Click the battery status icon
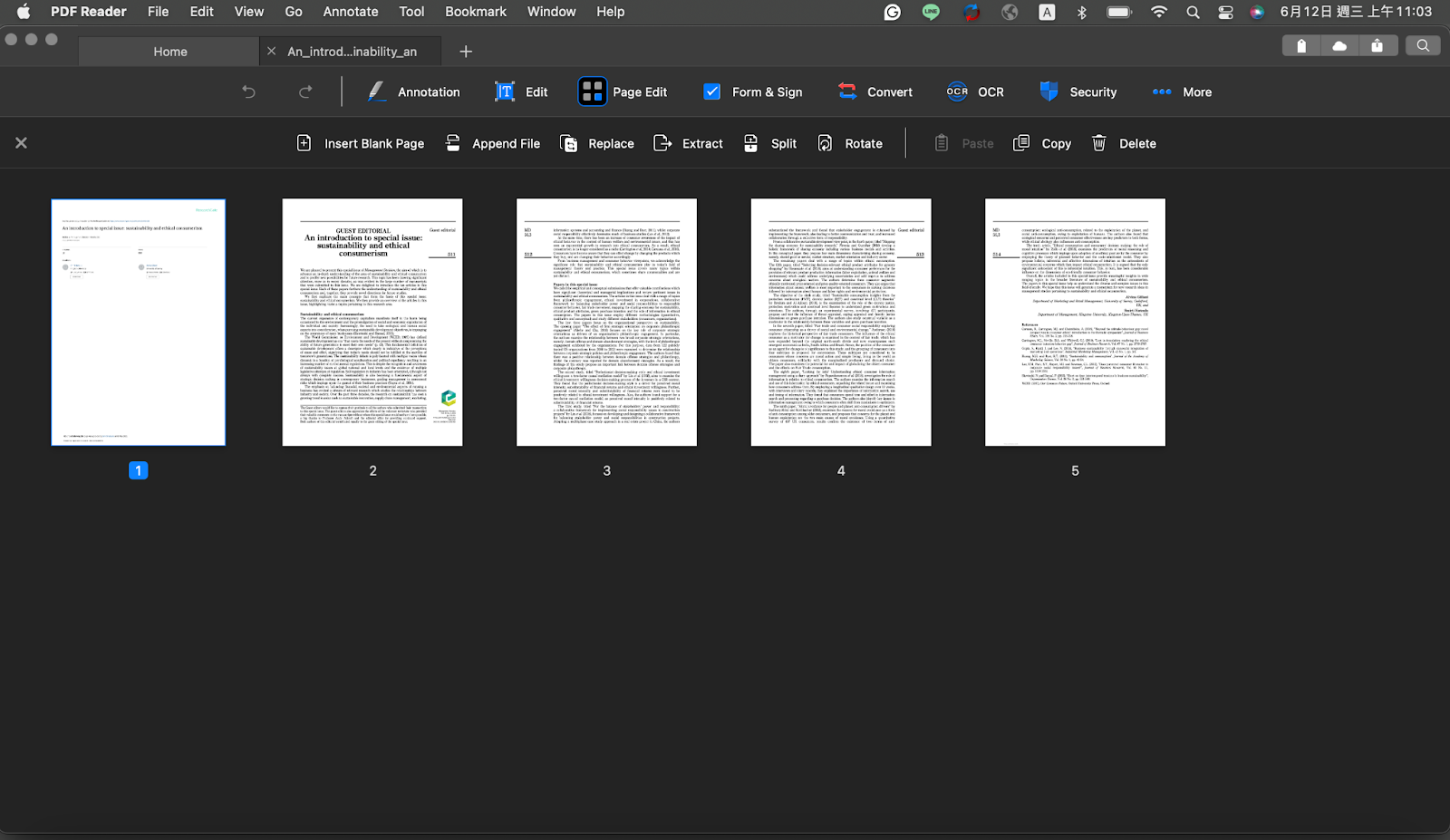 click(x=1119, y=12)
